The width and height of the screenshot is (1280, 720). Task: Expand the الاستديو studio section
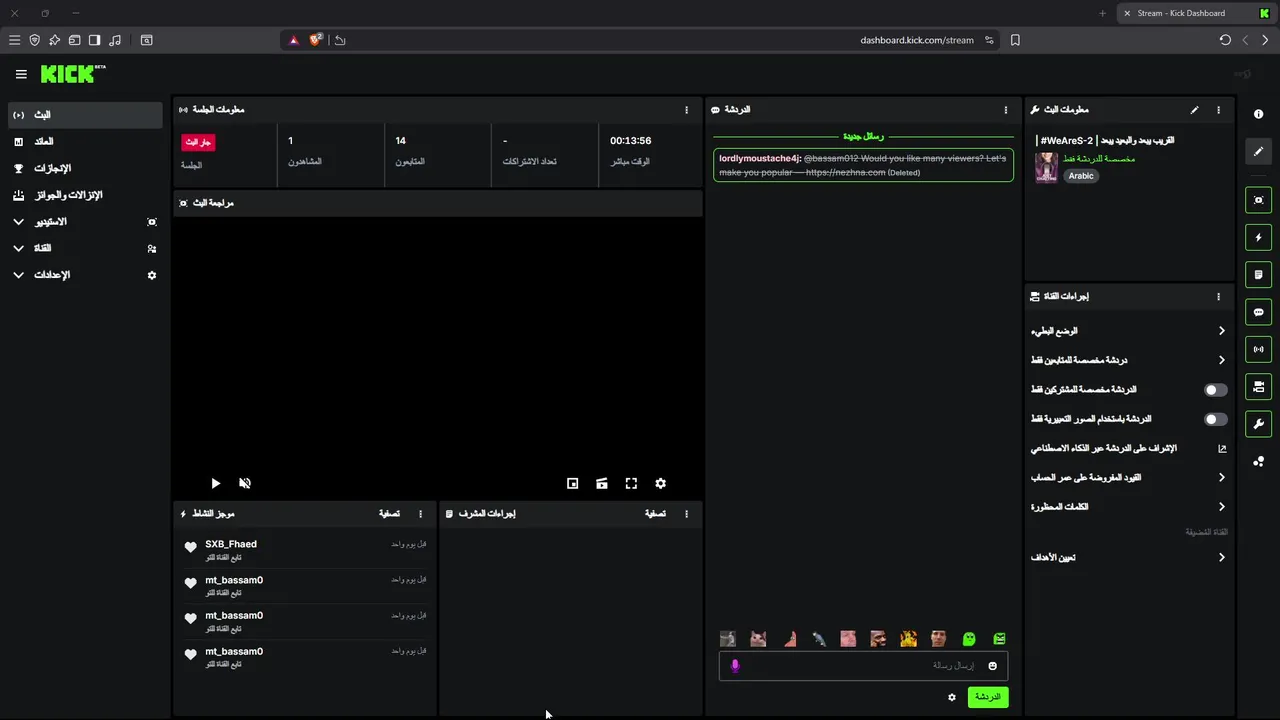(x=85, y=221)
